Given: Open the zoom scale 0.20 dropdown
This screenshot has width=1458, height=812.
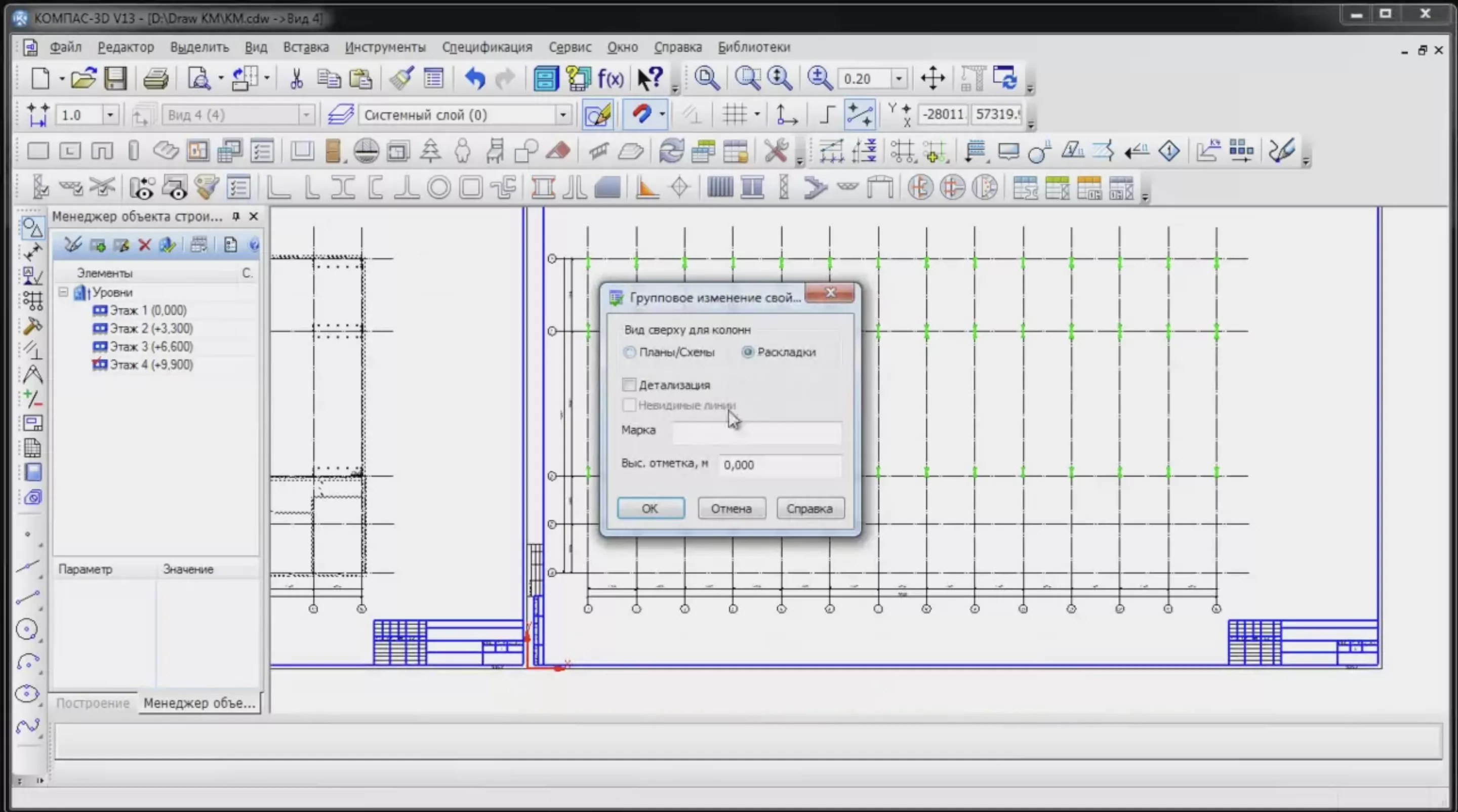Looking at the screenshot, I should pos(898,78).
